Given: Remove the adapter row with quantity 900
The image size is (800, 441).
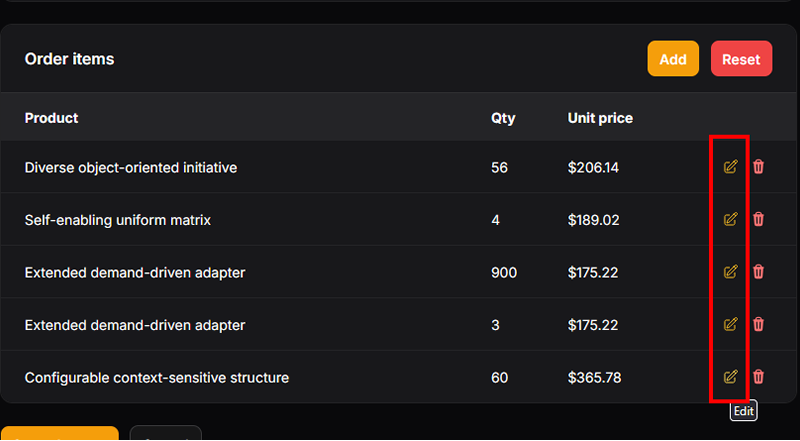Looking at the screenshot, I should point(758,272).
